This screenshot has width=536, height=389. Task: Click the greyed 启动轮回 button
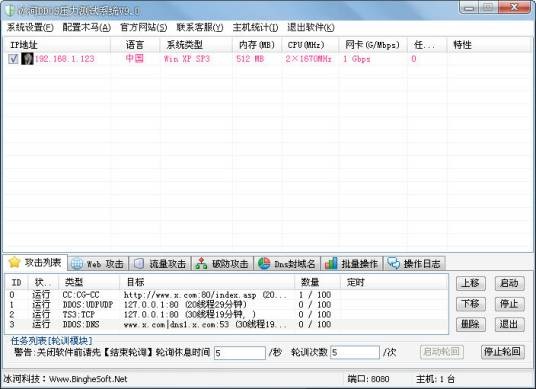click(441, 352)
